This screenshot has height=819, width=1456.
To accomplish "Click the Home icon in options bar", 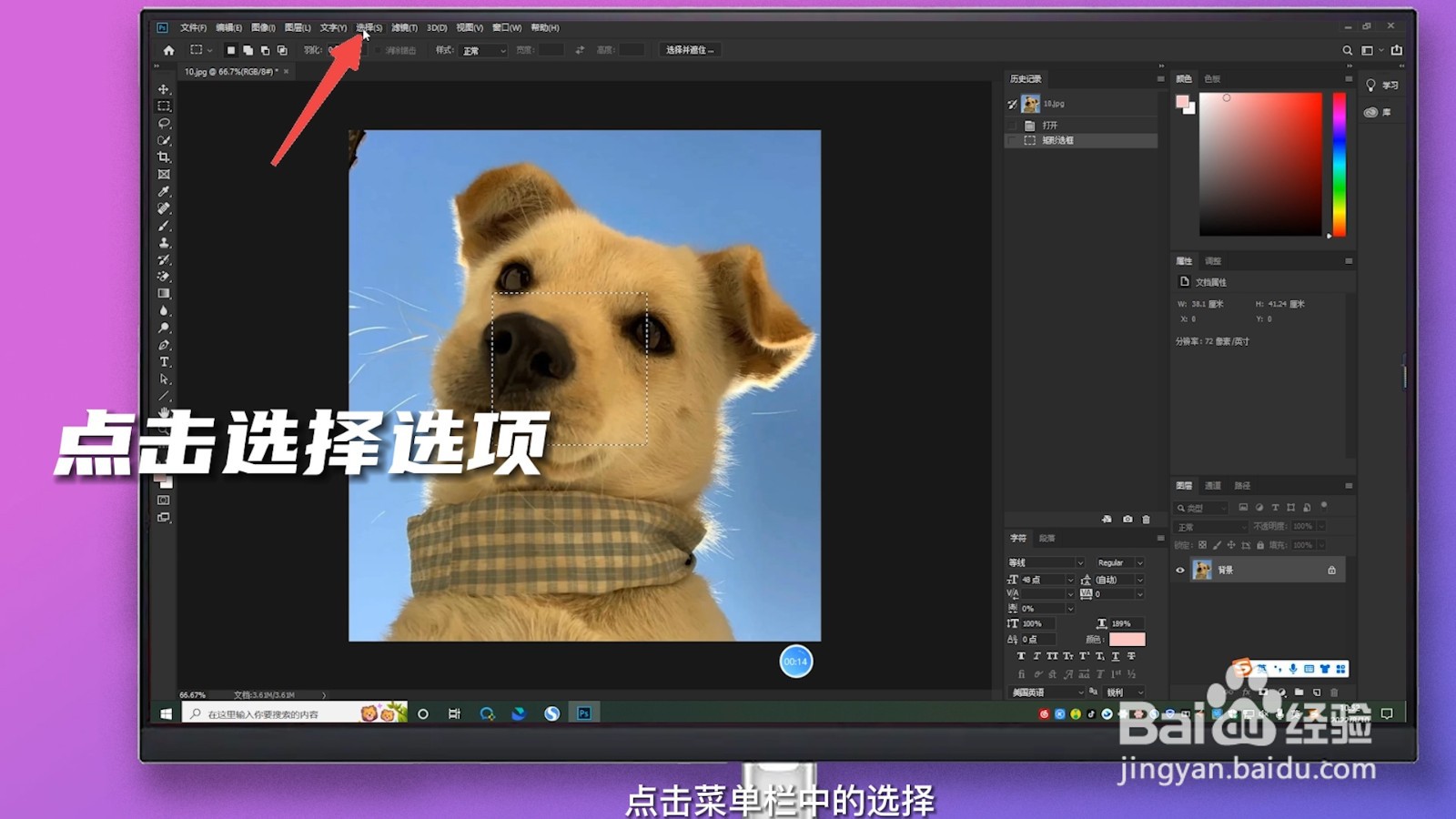I will (168, 51).
